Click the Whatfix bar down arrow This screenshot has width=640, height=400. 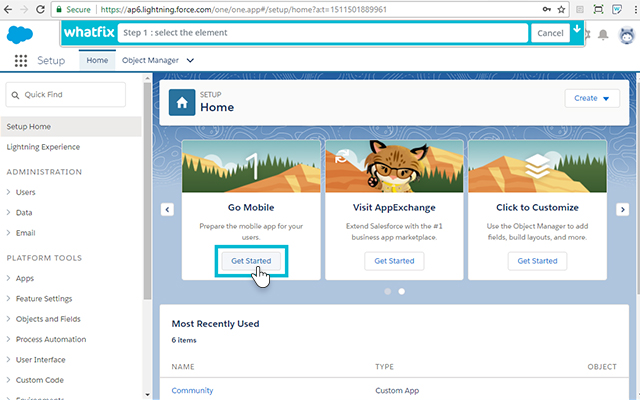[x=577, y=29]
